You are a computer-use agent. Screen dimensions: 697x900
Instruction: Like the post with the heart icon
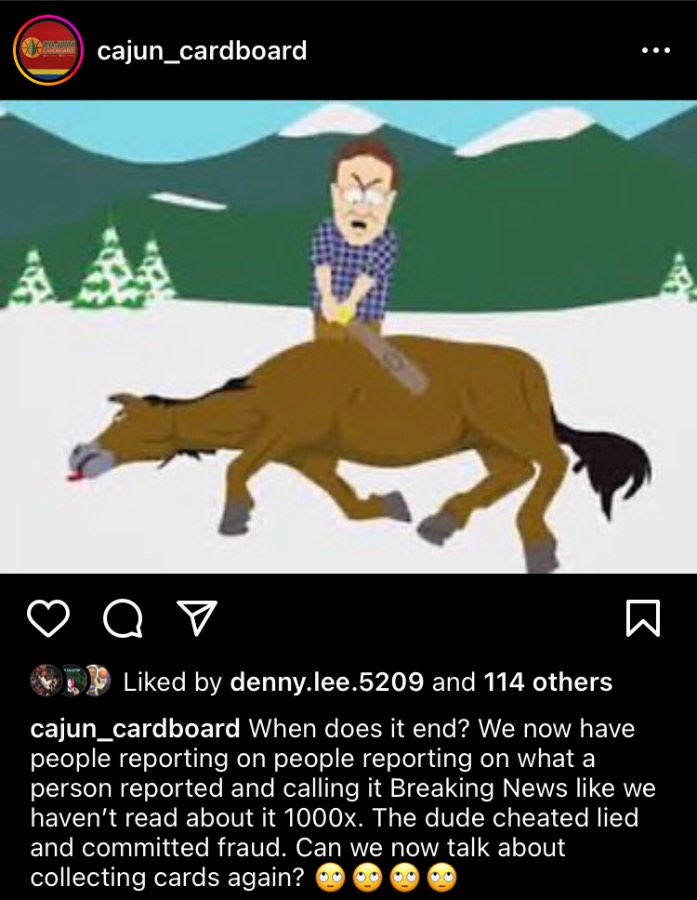tap(48, 618)
